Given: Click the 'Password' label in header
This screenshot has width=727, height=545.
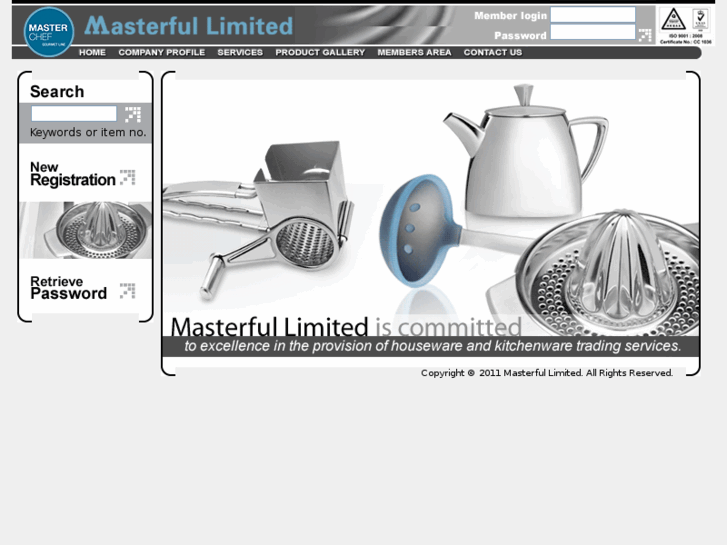Looking at the screenshot, I should 520,36.
